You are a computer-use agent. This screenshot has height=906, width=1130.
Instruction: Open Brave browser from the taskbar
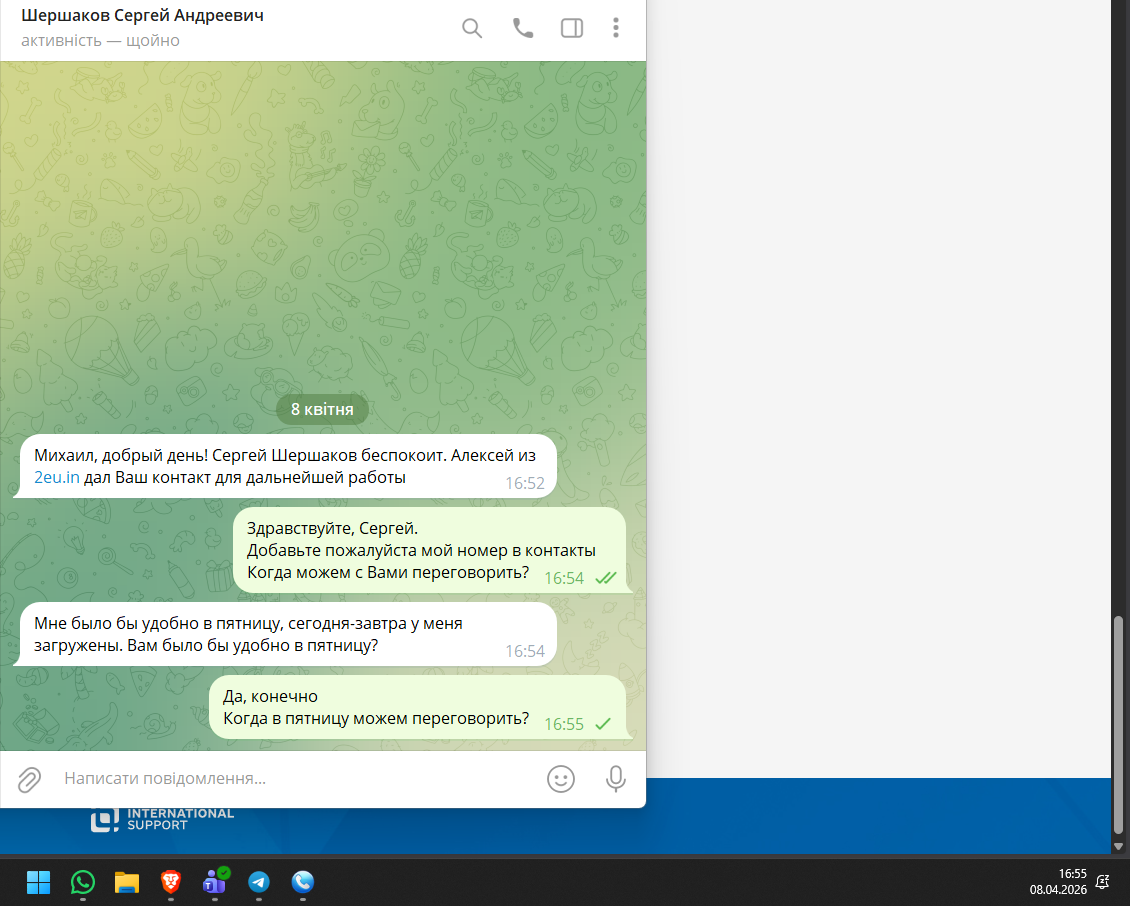coord(171,881)
